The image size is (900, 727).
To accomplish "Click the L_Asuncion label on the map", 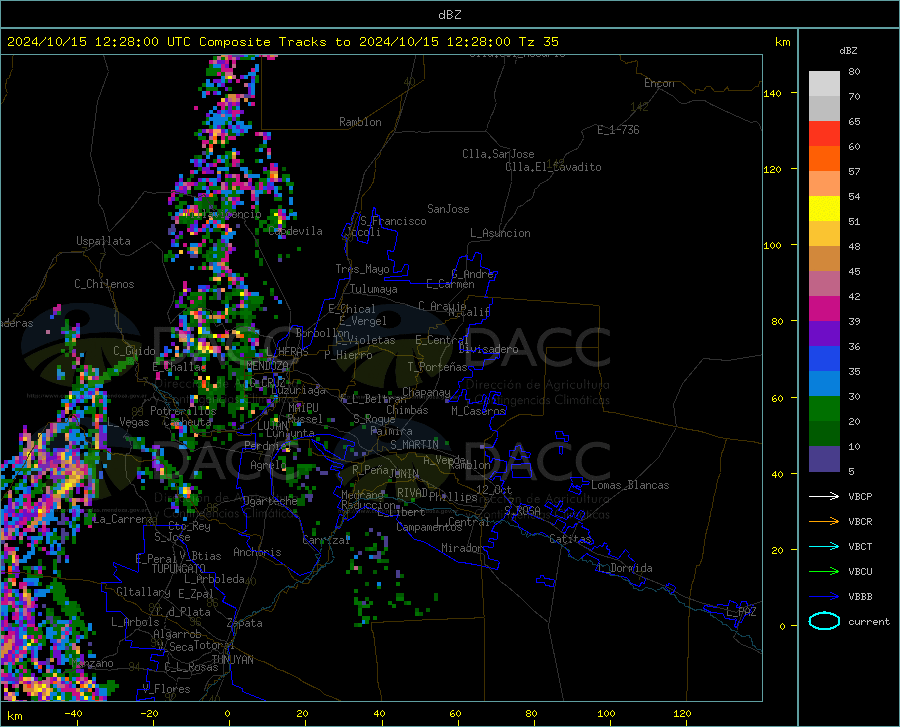I will (500, 233).
